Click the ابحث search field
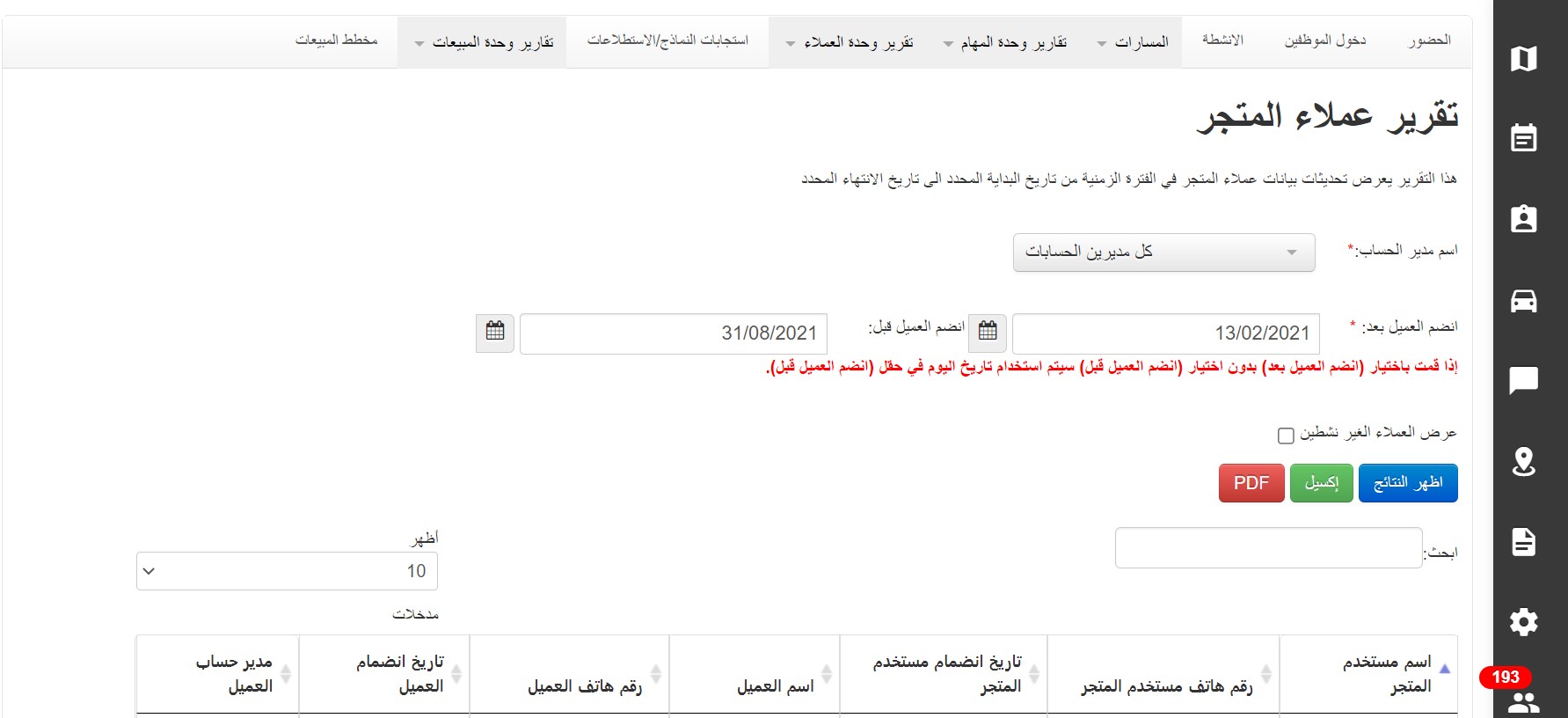 [1268, 548]
